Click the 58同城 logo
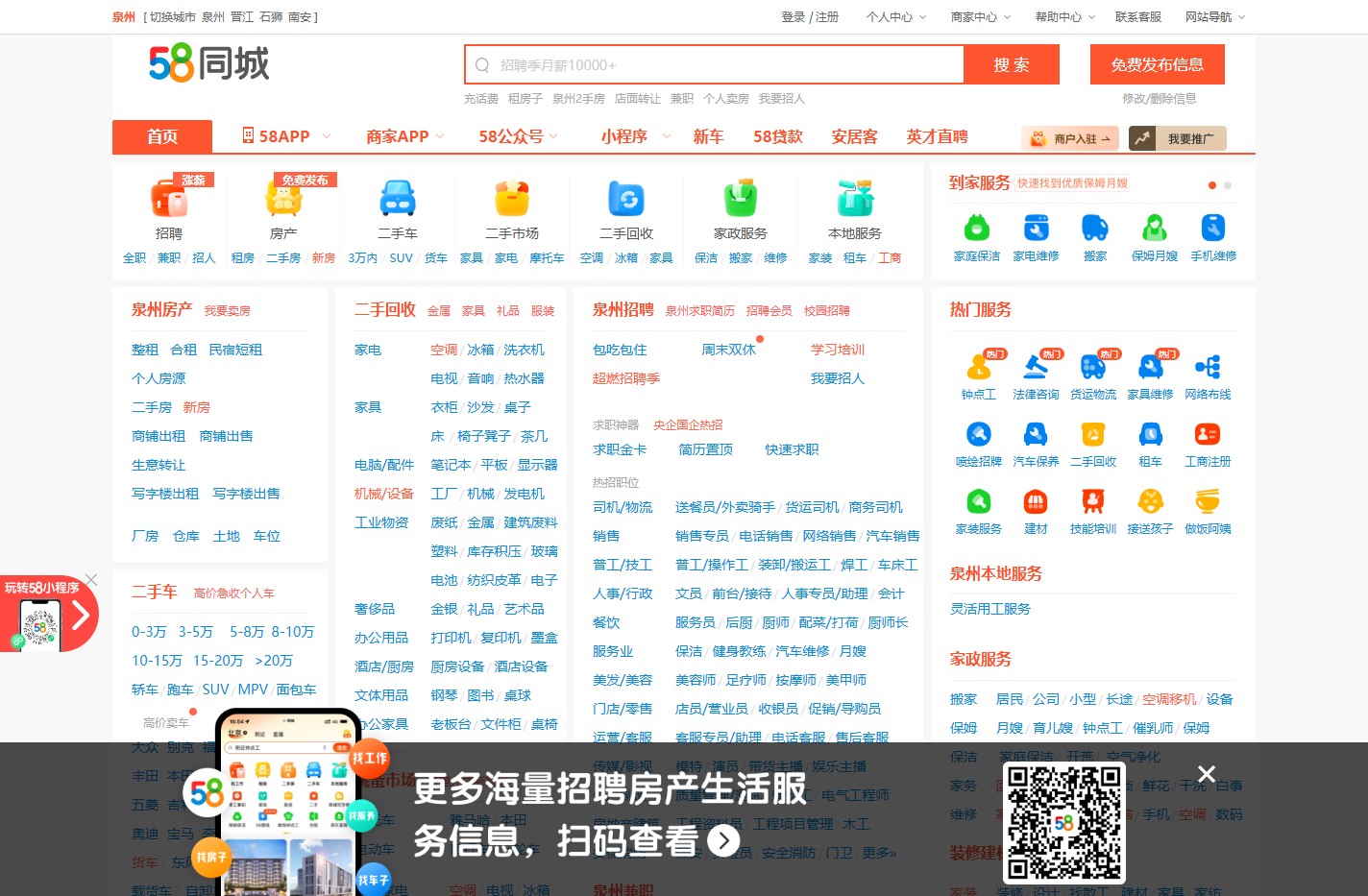Image resolution: width=1368 pixels, height=896 pixels. [x=209, y=63]
